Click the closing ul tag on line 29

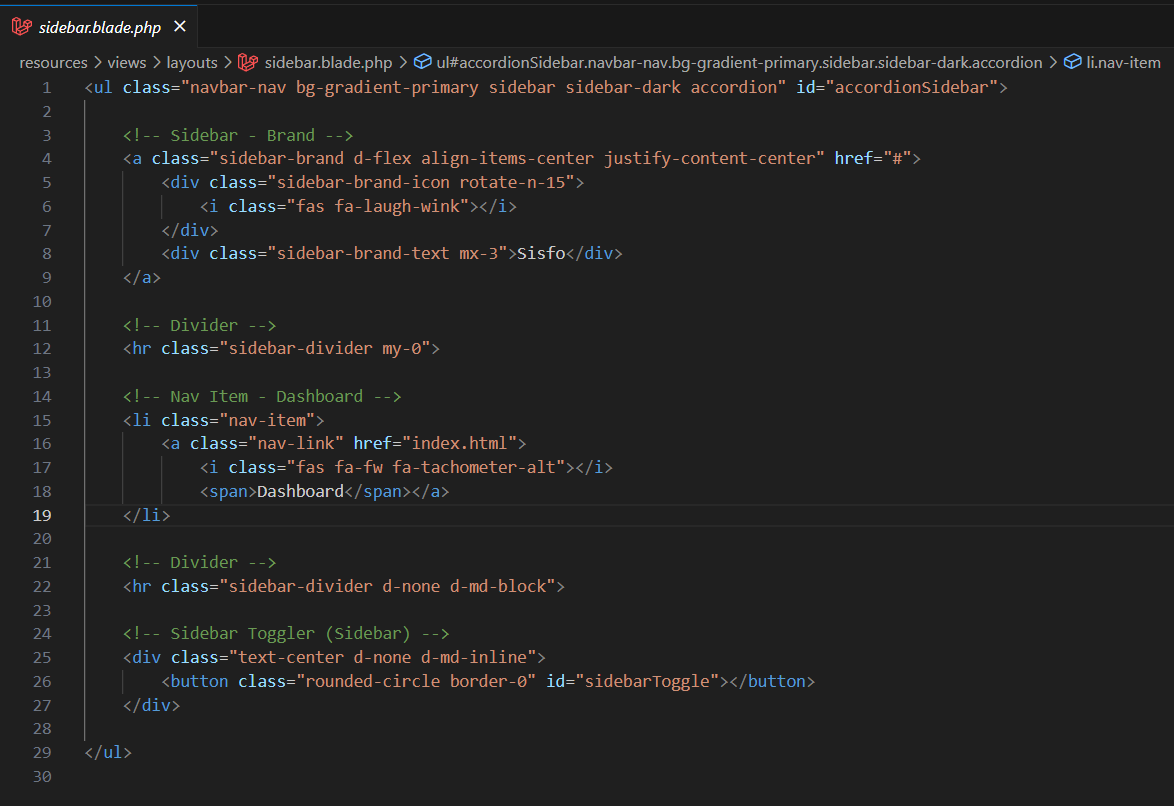pyautogui.click(x=108, y=752)
